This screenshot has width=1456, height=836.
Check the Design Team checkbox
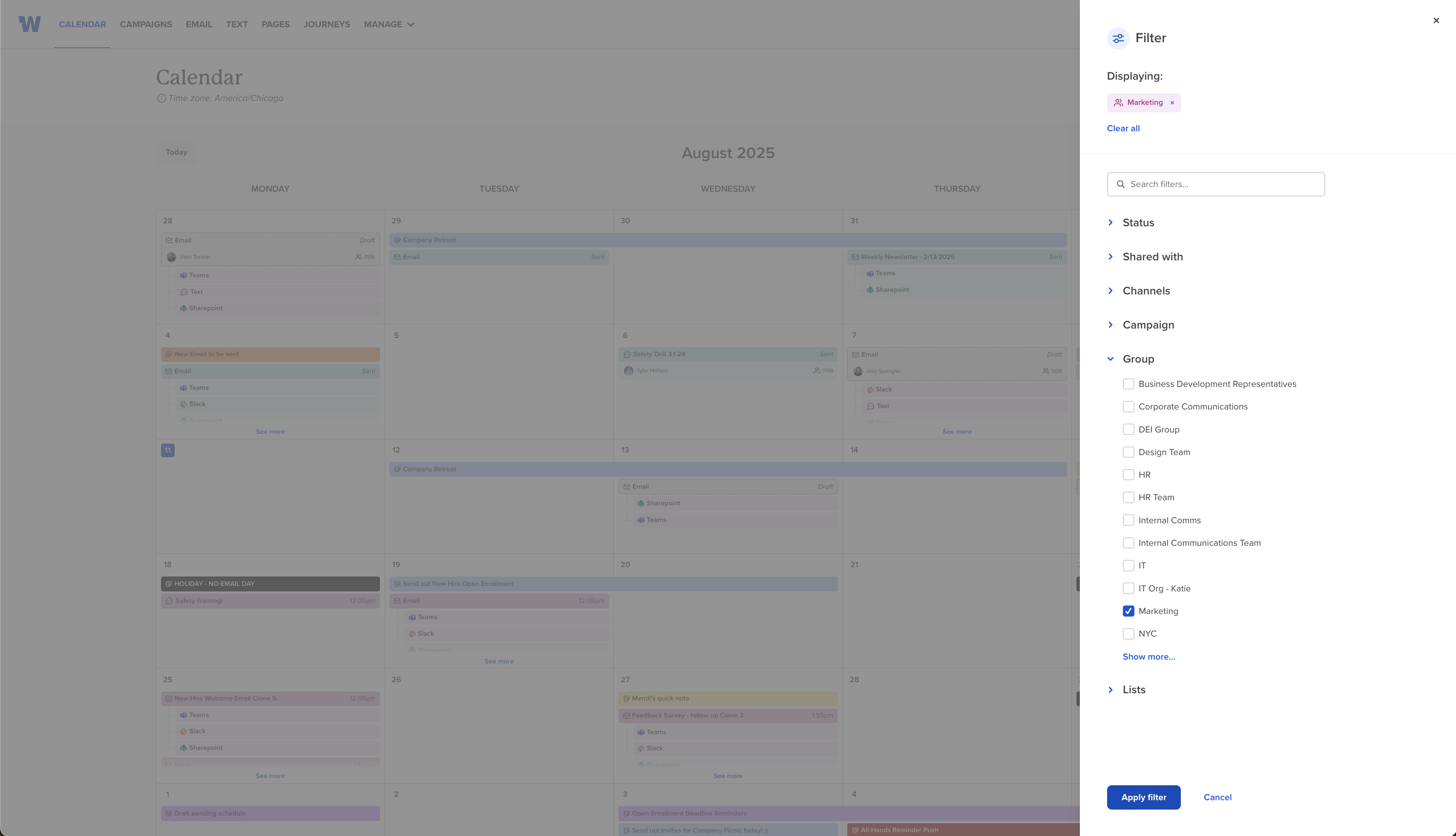pos(1128,453)
